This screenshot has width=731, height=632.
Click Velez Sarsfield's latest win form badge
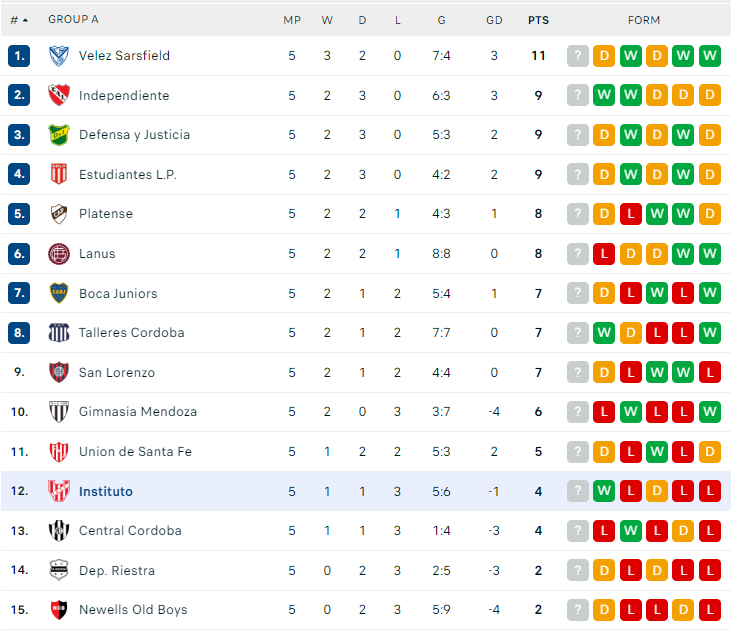(x=710, y=56)
